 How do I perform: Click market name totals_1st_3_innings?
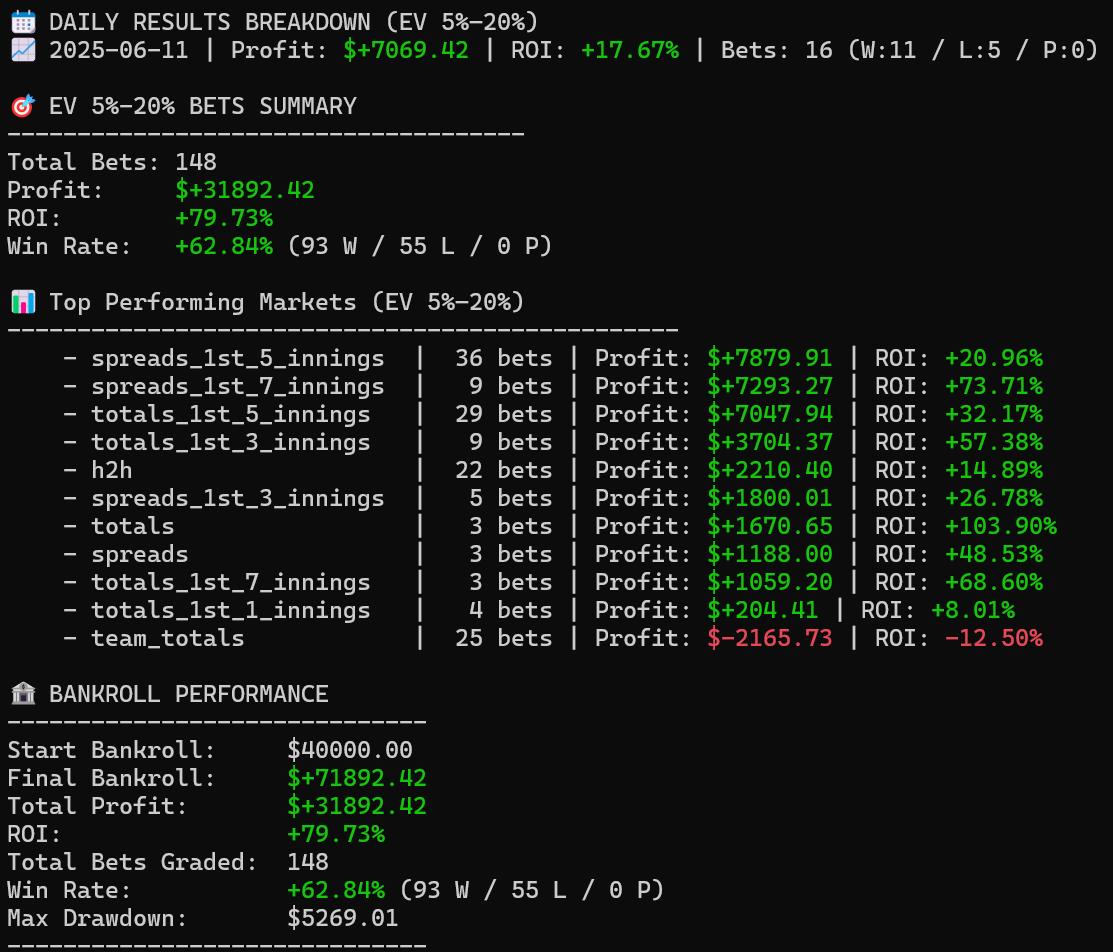pyautogui.click(x=231, y=442)
